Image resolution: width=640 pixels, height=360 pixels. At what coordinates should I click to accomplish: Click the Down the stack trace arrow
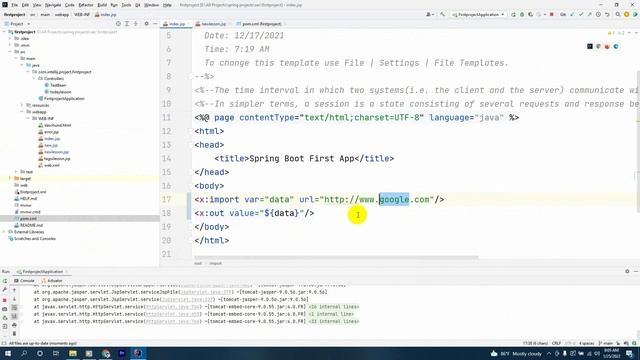point(14,299)
